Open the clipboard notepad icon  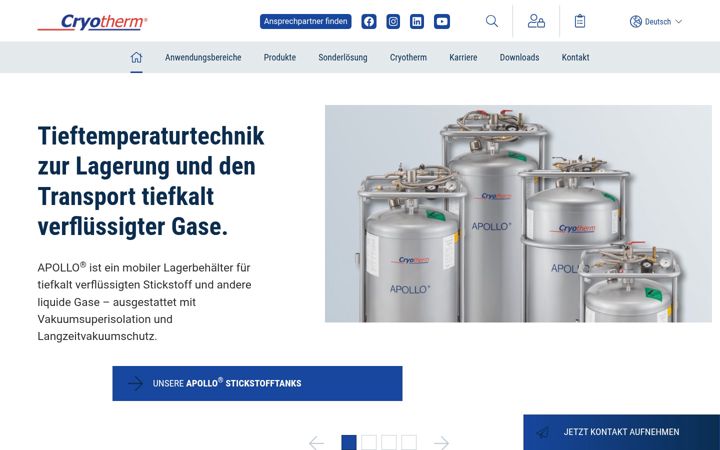coord(580,21)
